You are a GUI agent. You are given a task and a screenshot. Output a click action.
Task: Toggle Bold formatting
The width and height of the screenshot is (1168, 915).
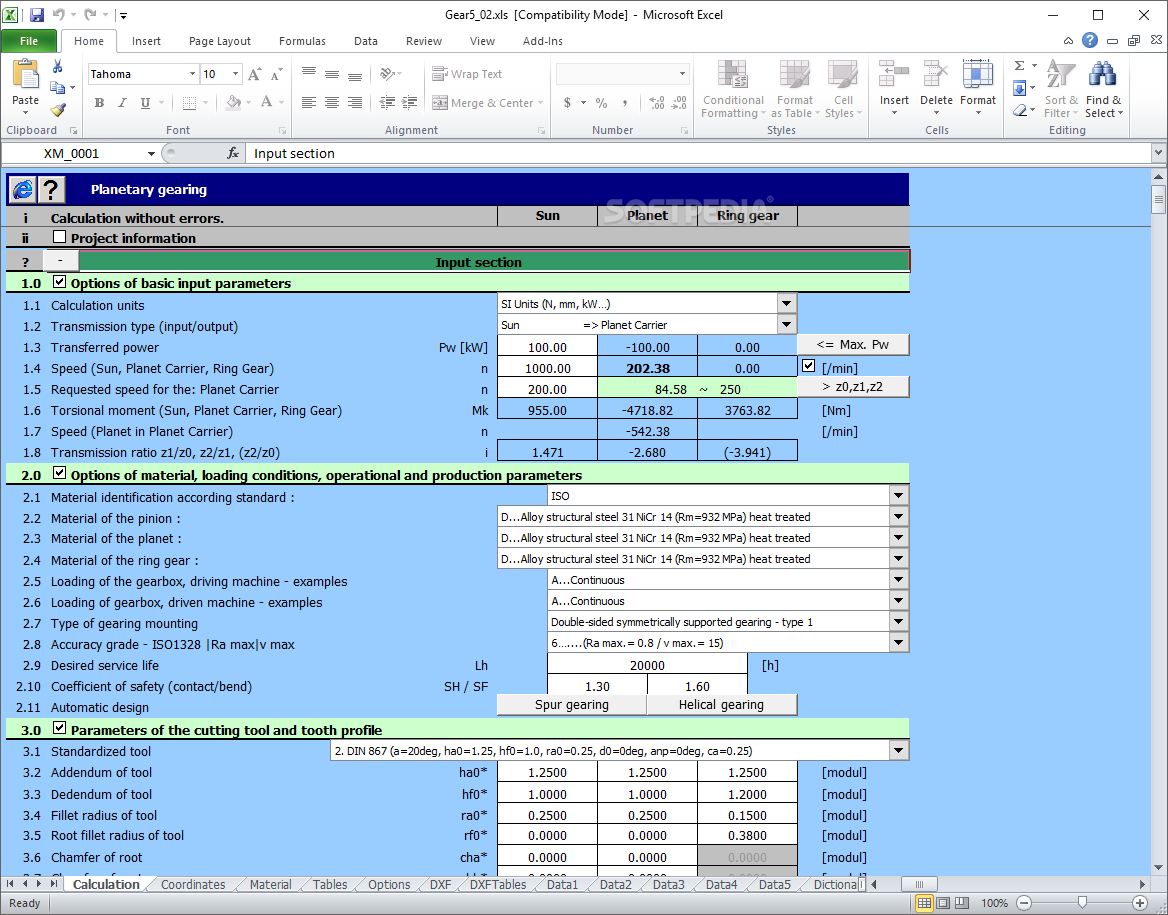pos(99,103)
